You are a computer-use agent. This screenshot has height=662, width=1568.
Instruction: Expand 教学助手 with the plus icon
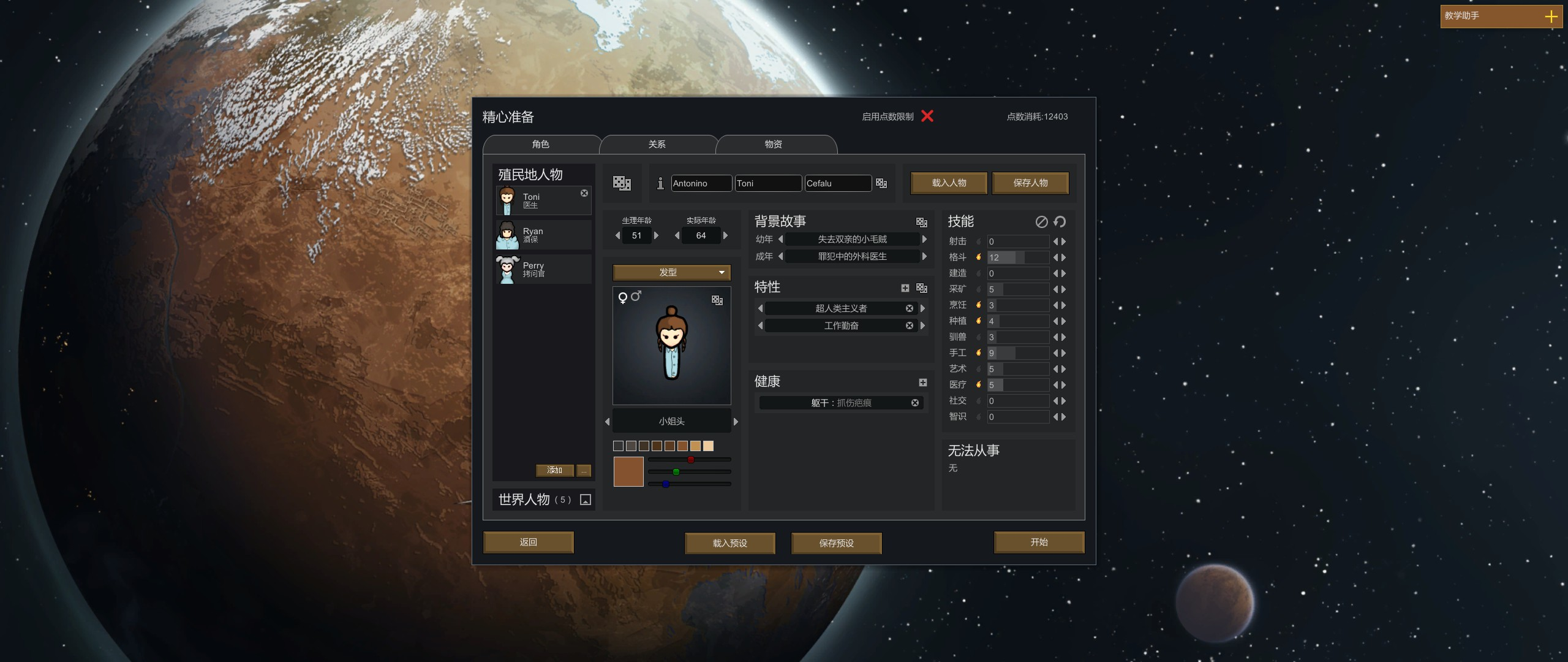[1551, 17]
